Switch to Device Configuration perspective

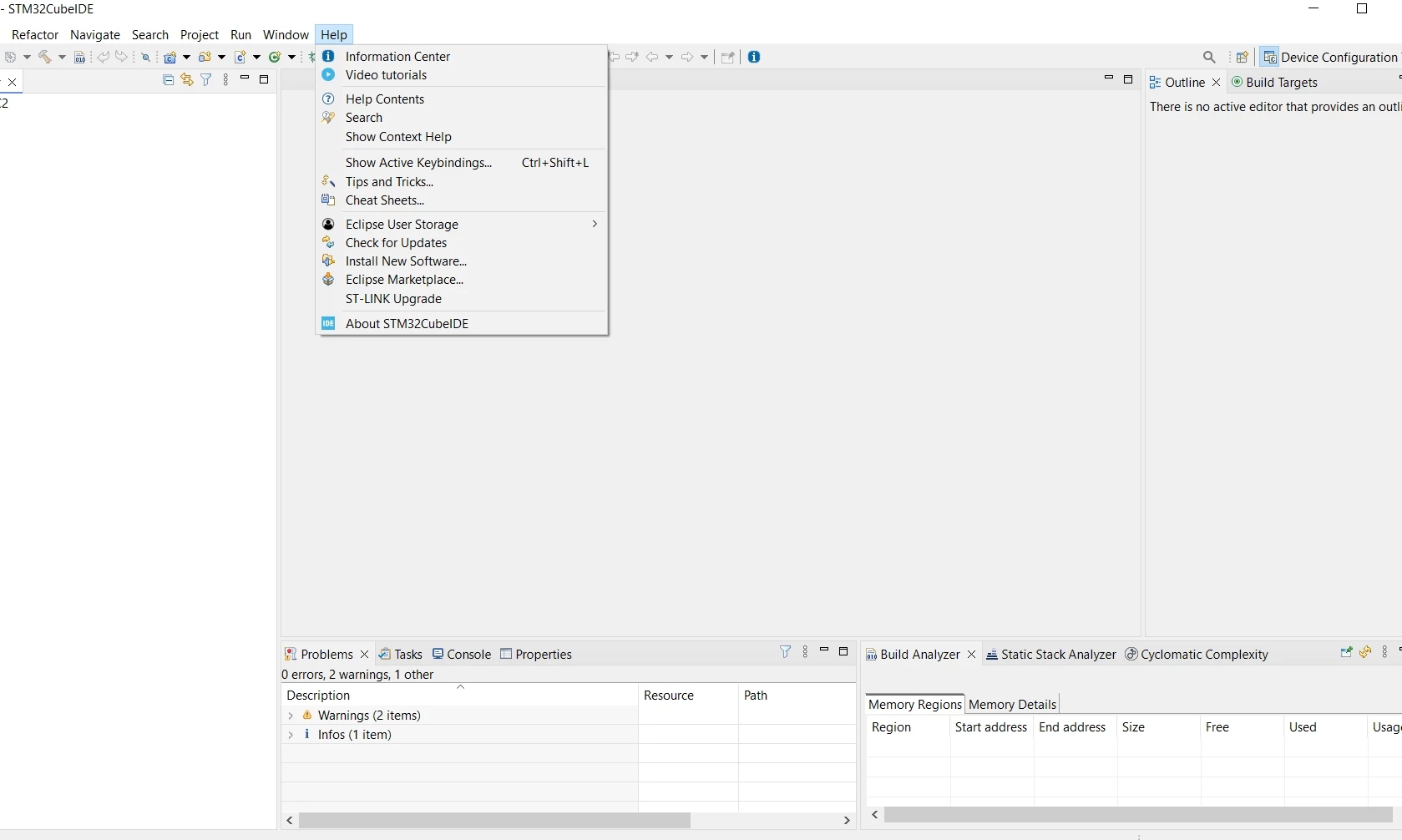click(x=1330, y=58)
